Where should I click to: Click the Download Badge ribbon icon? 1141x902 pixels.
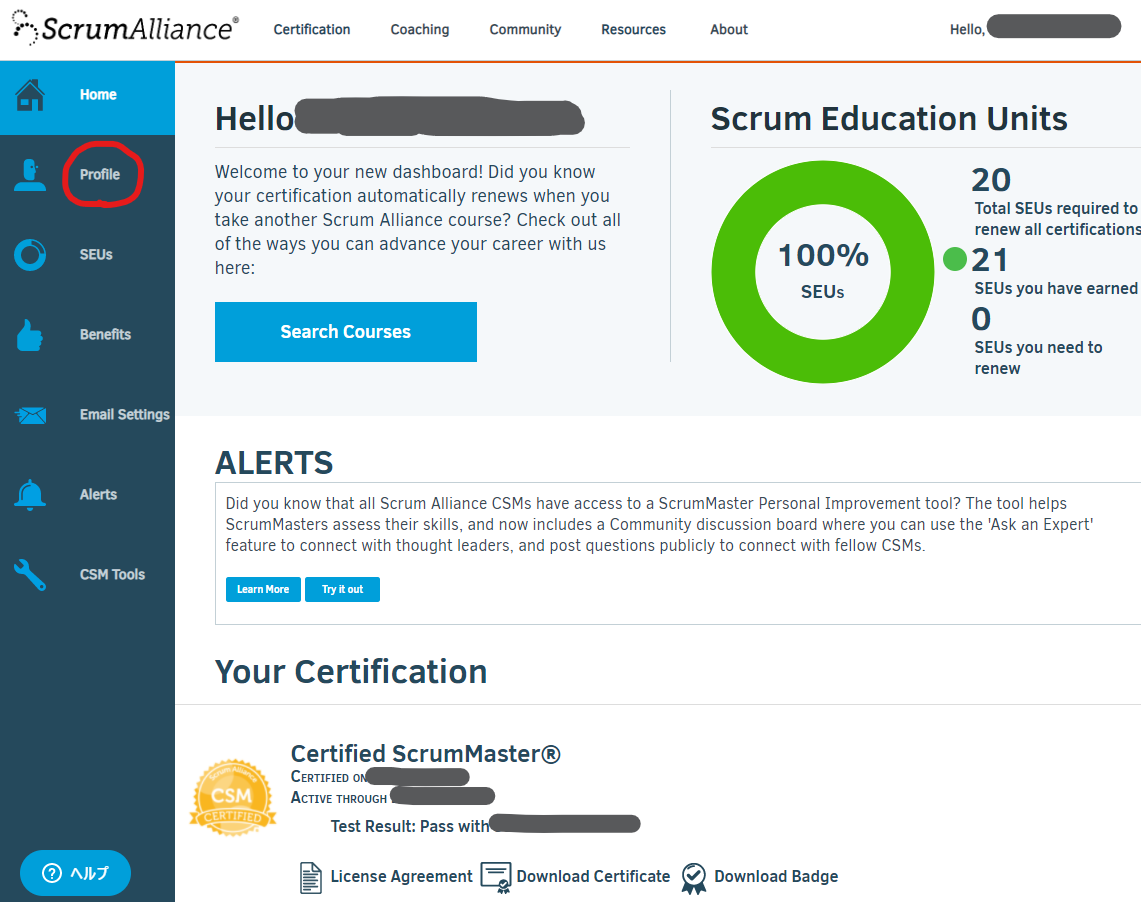pyautogui.click(x=693, y=878)
